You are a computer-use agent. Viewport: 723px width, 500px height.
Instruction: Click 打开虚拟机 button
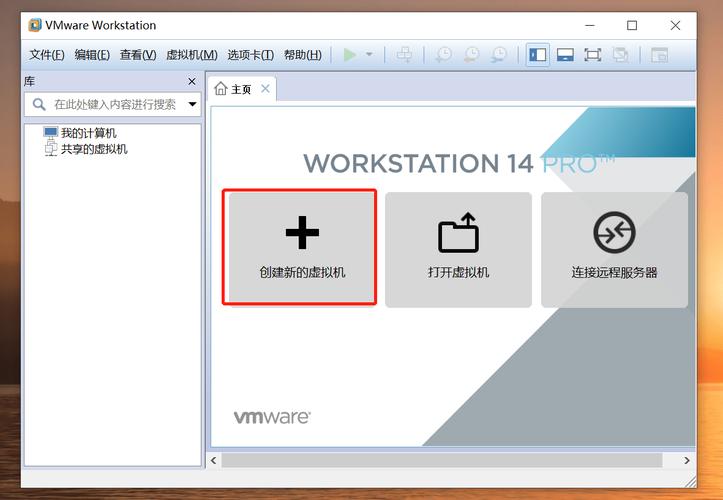tap(458, 250)
